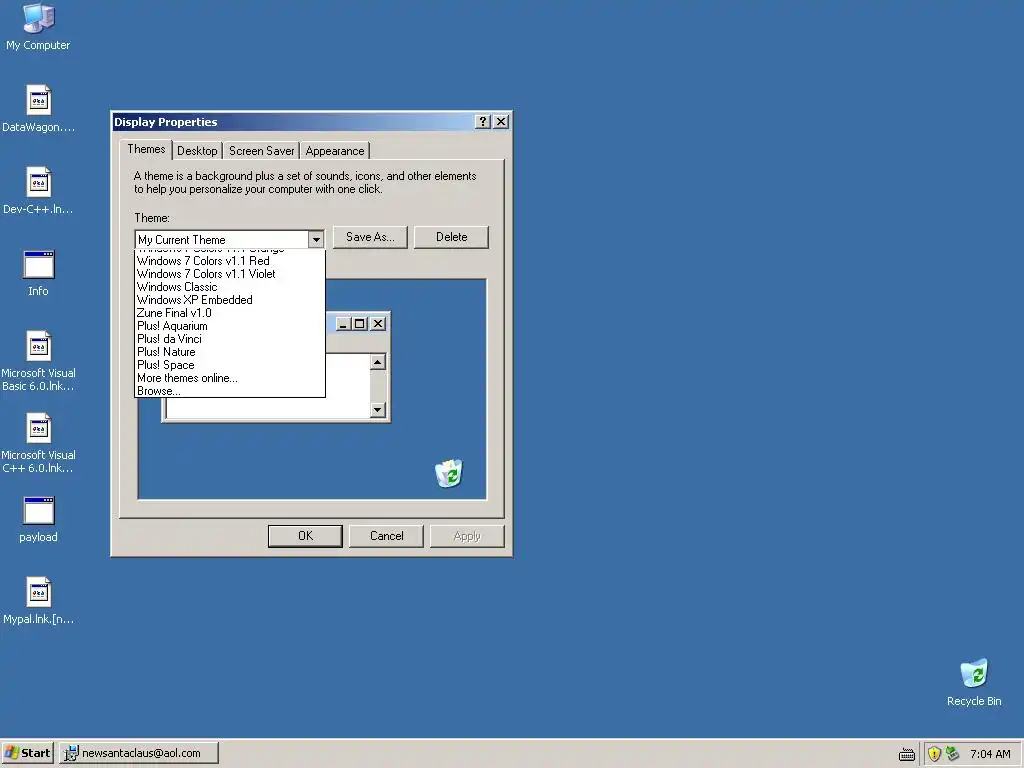Select Microsoft Visual C++ 6.0 shortcut icon
The height and width of the screenshot is (768, 1024).
pos(38,443)
